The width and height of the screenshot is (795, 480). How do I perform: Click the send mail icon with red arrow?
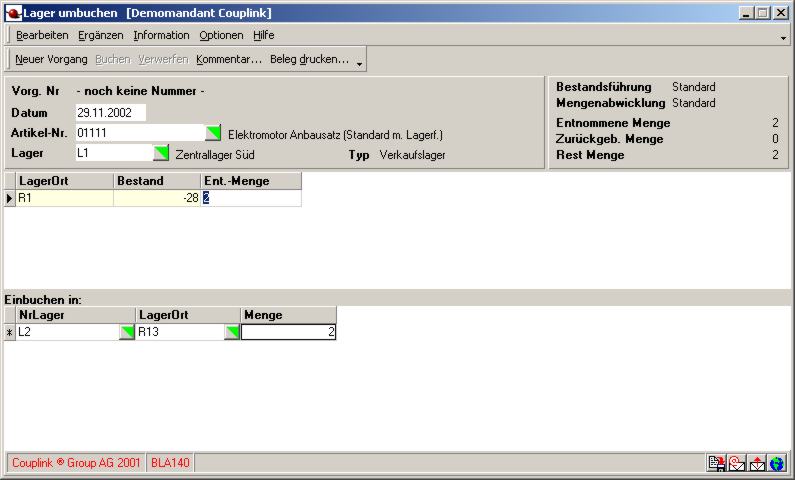click(757, 463)
